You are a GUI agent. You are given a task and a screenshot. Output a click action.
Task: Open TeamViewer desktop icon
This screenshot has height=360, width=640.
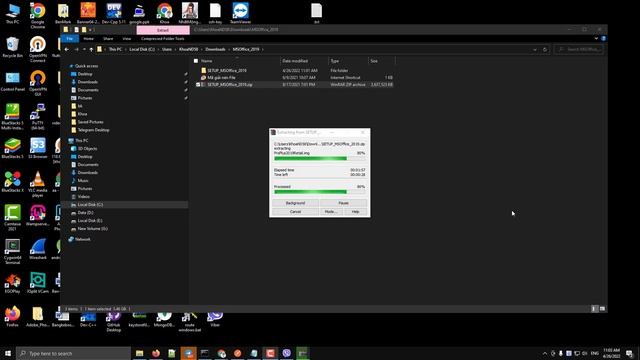240,13
